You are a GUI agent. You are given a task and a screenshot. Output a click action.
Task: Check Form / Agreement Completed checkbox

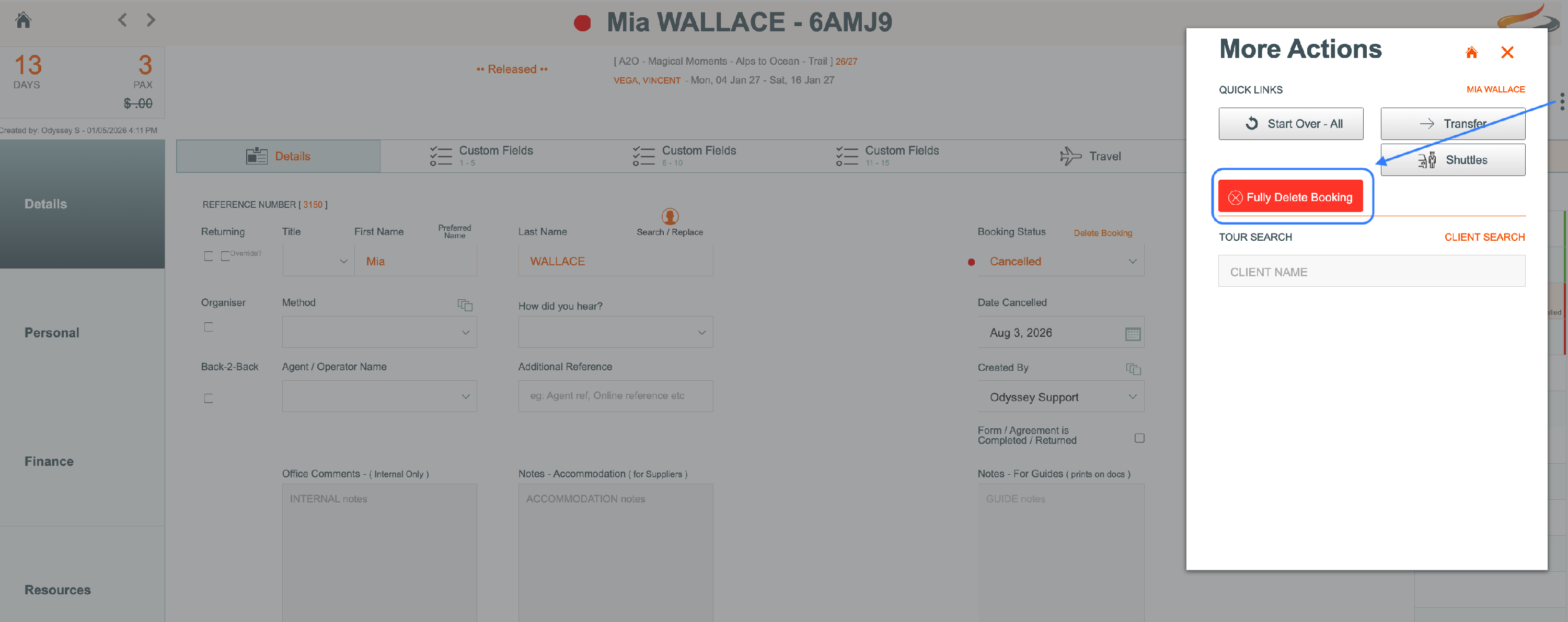click(1139, 438)
